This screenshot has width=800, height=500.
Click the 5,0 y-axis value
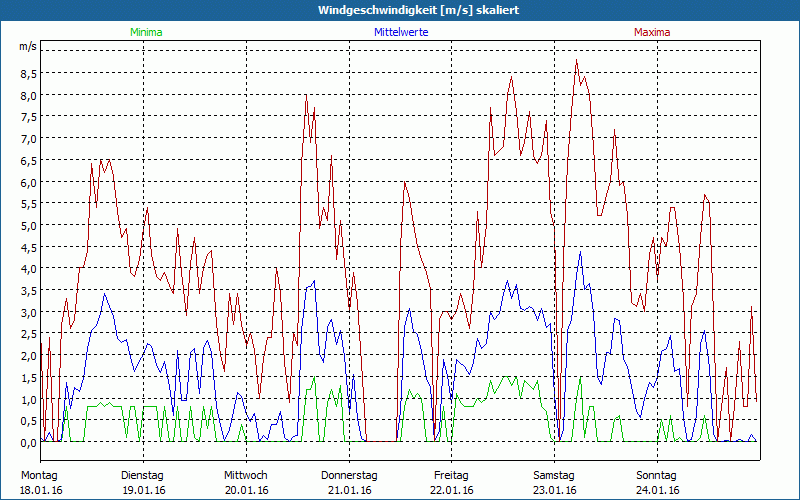tap(29, 226)
